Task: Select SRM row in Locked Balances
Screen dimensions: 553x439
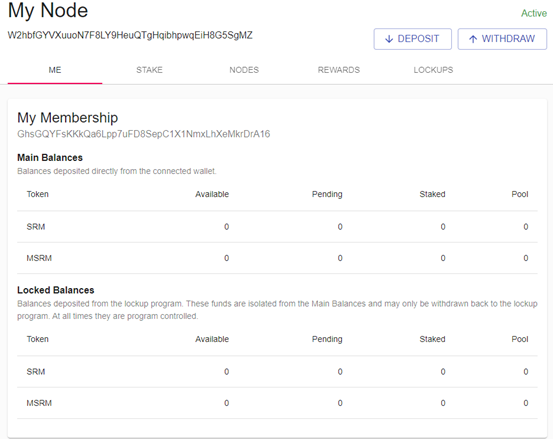Action: point(277,372)
